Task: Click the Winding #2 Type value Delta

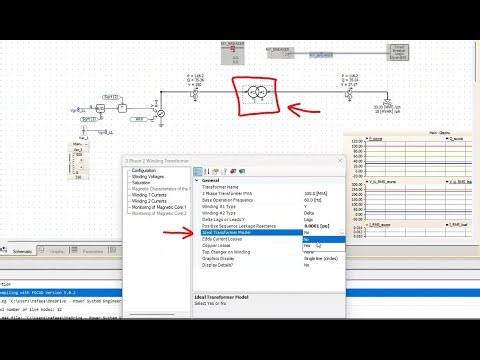Action: (x=309, y=213)
